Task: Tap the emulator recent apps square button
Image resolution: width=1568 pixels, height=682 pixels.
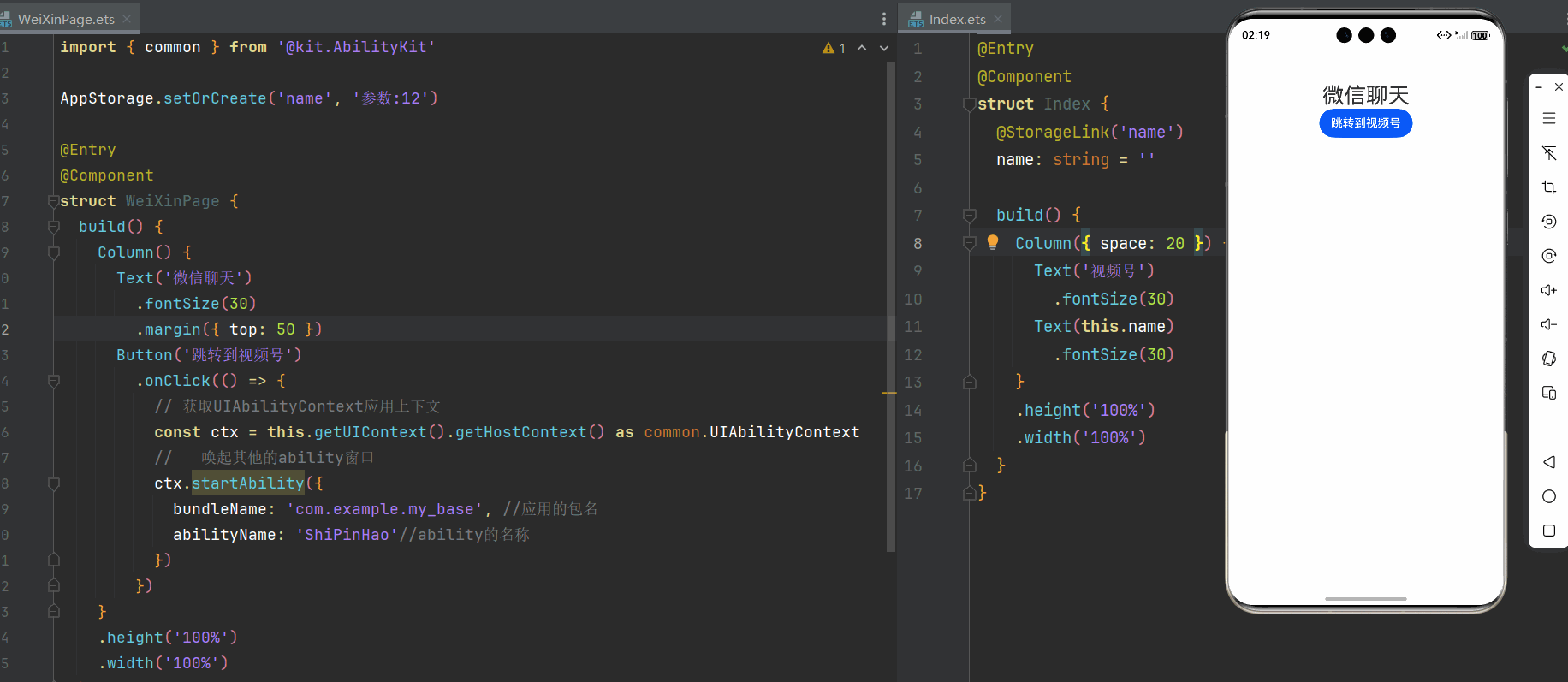Action: tap(1548, 531)
